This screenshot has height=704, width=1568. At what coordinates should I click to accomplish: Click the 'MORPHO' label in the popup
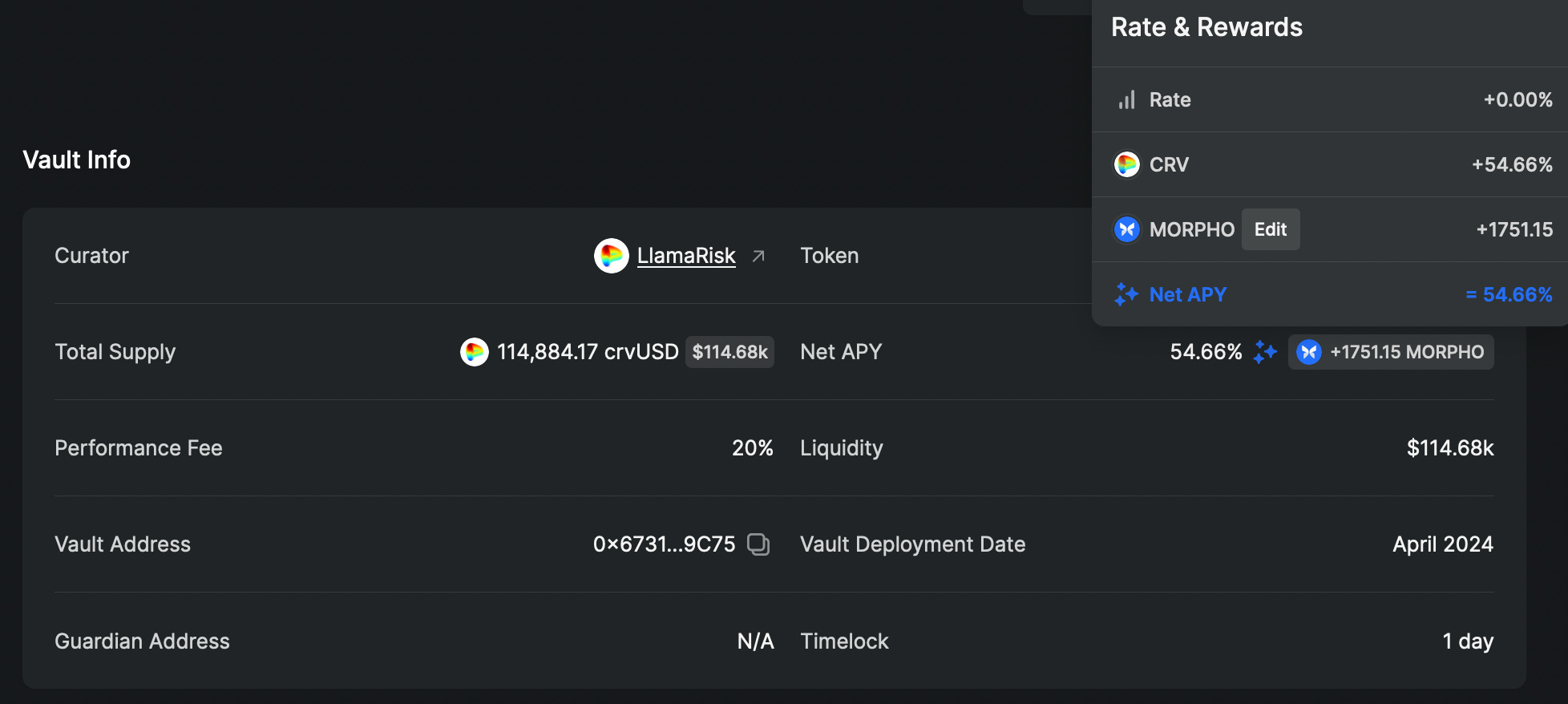pos(1192,229)
